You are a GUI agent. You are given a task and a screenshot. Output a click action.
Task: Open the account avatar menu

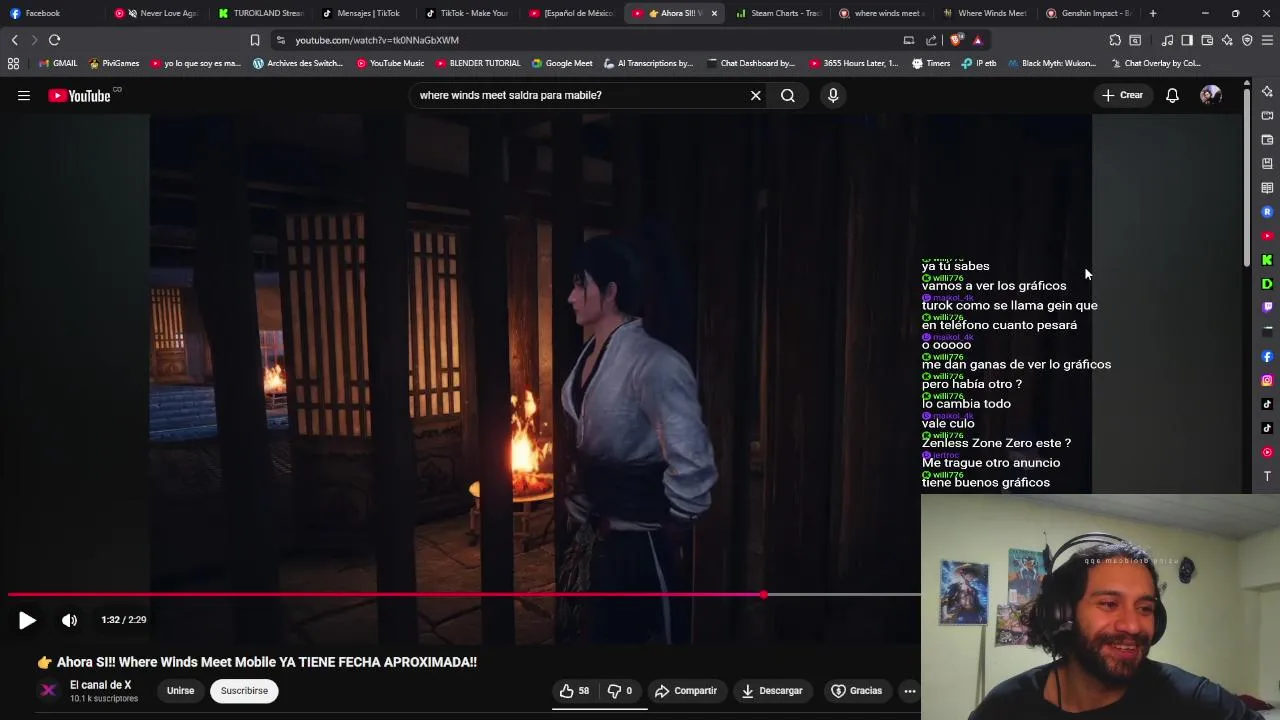pyautogui.click(x=1211, y=95)
